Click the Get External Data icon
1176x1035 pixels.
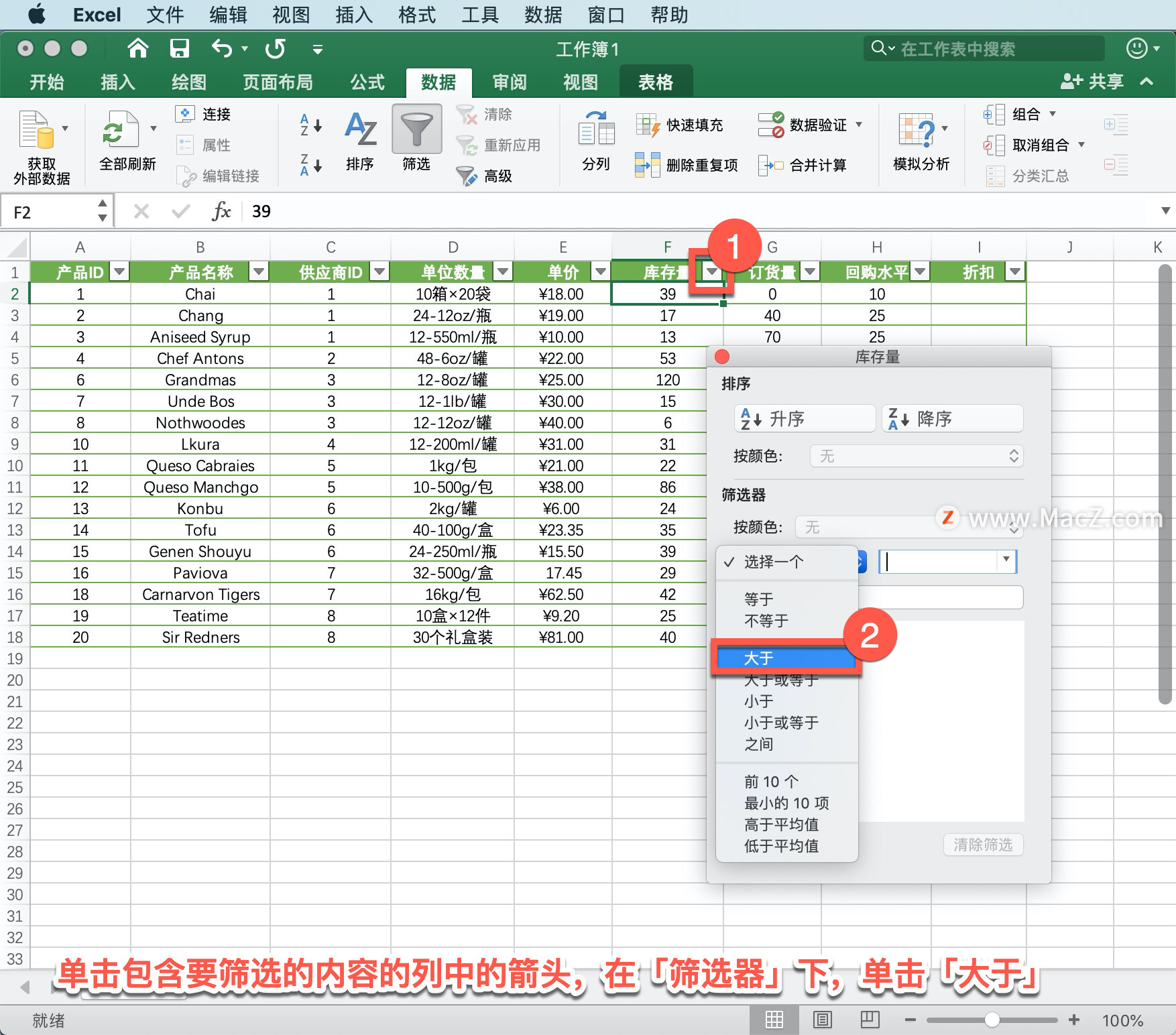[x=36, y=129]
